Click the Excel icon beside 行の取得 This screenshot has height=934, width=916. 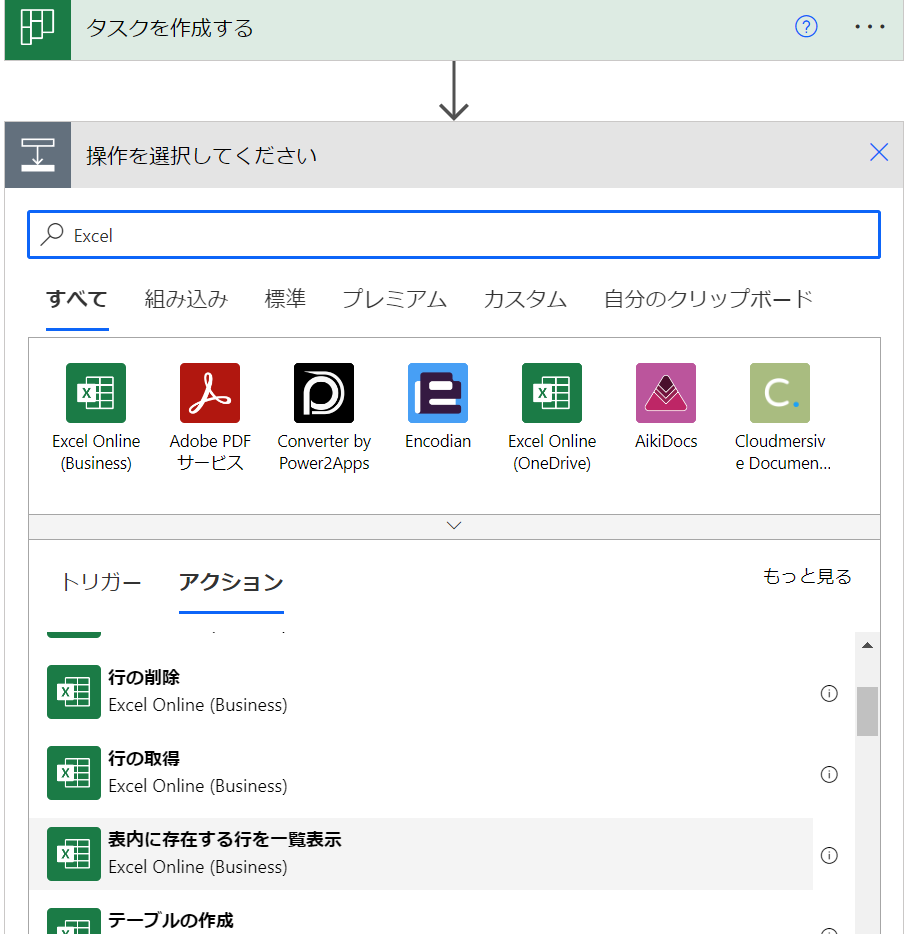[74, 773]
